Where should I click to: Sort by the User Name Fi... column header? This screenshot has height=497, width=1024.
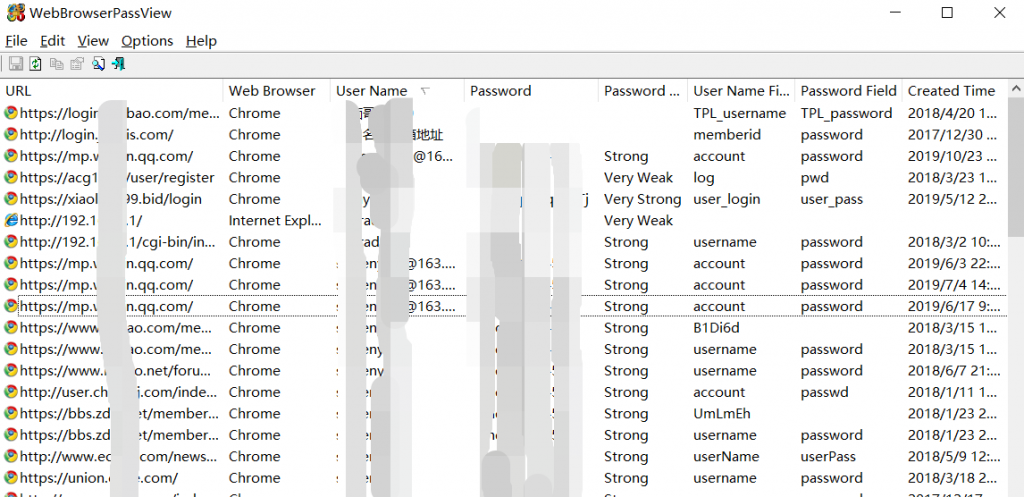point(742,91)
